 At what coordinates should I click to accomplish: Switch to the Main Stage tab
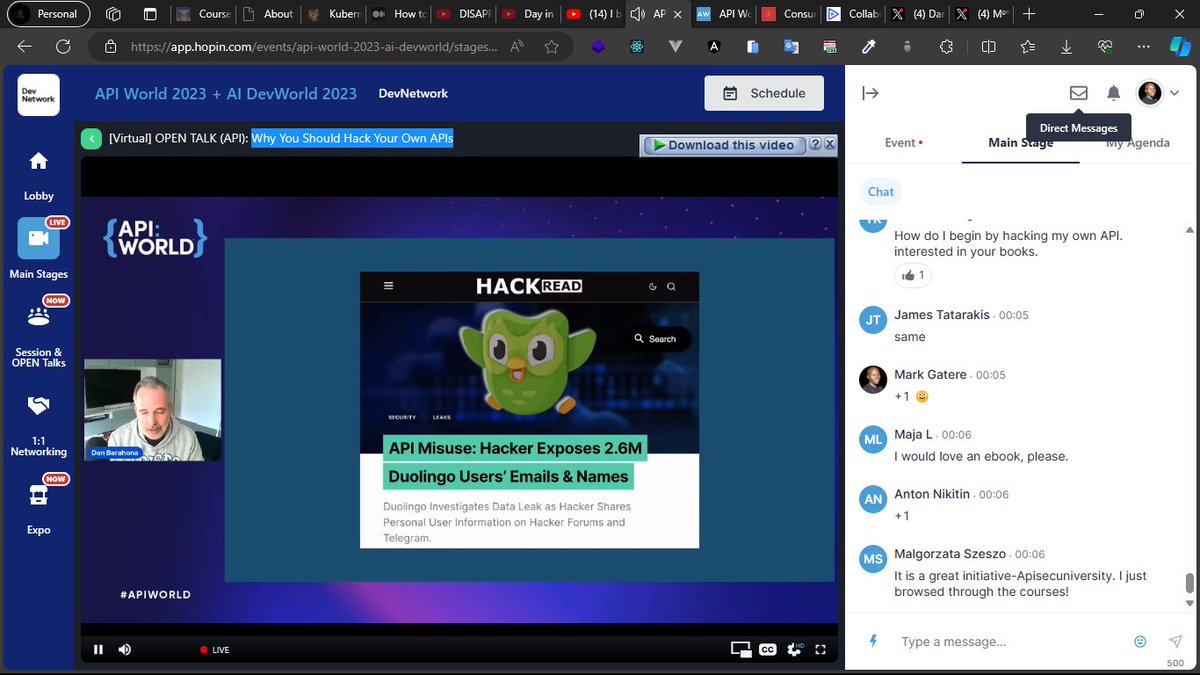(1020, 143)
